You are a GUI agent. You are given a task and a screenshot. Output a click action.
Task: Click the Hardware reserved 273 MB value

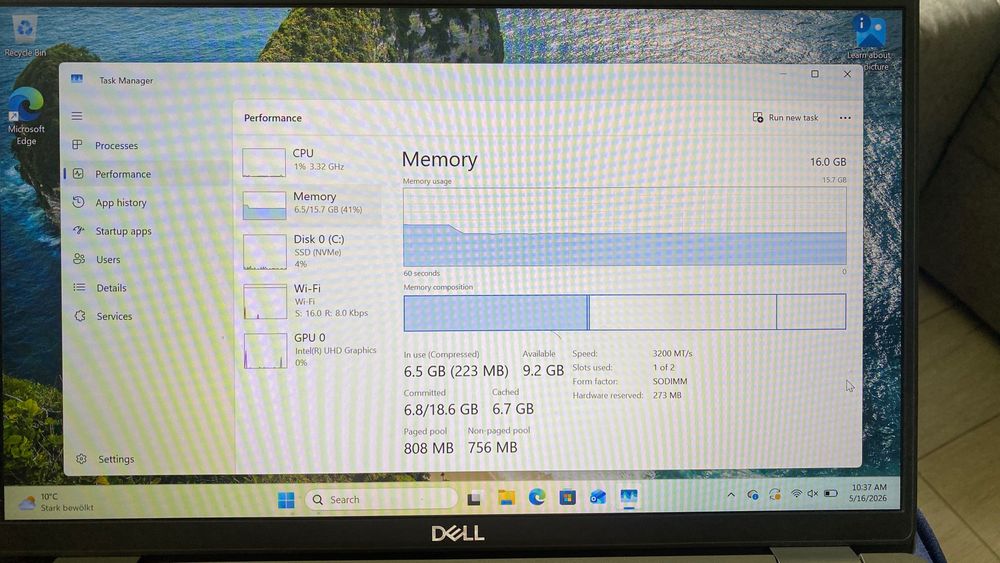[667, 395]
